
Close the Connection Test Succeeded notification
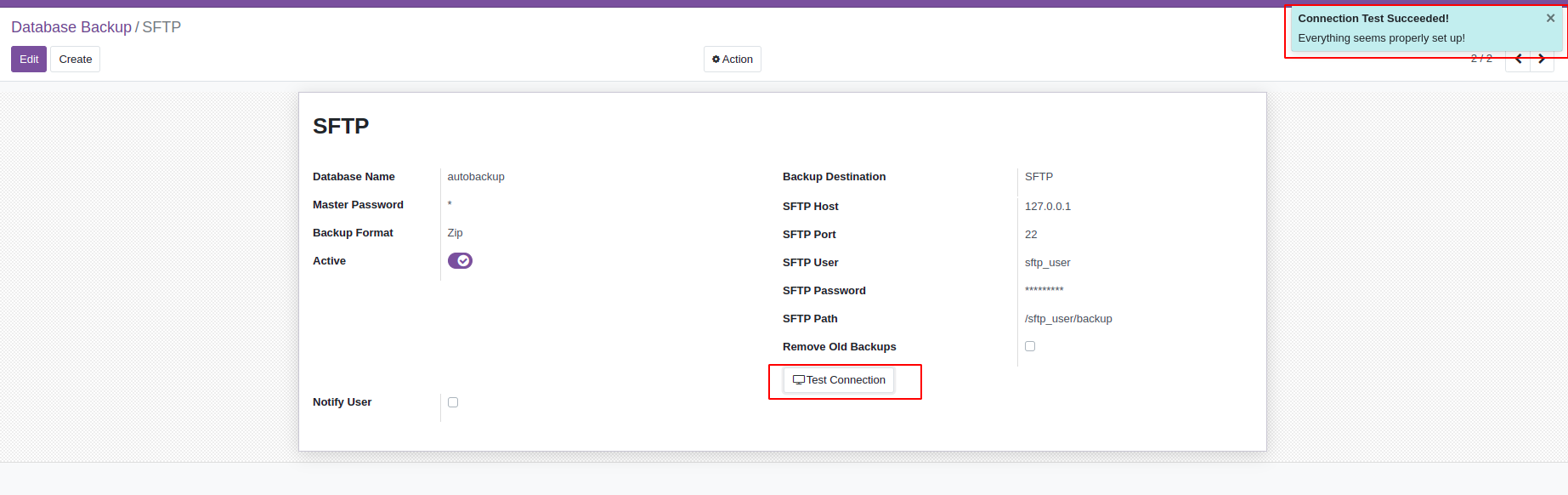pyautogui.click(x=1550, y=18)
